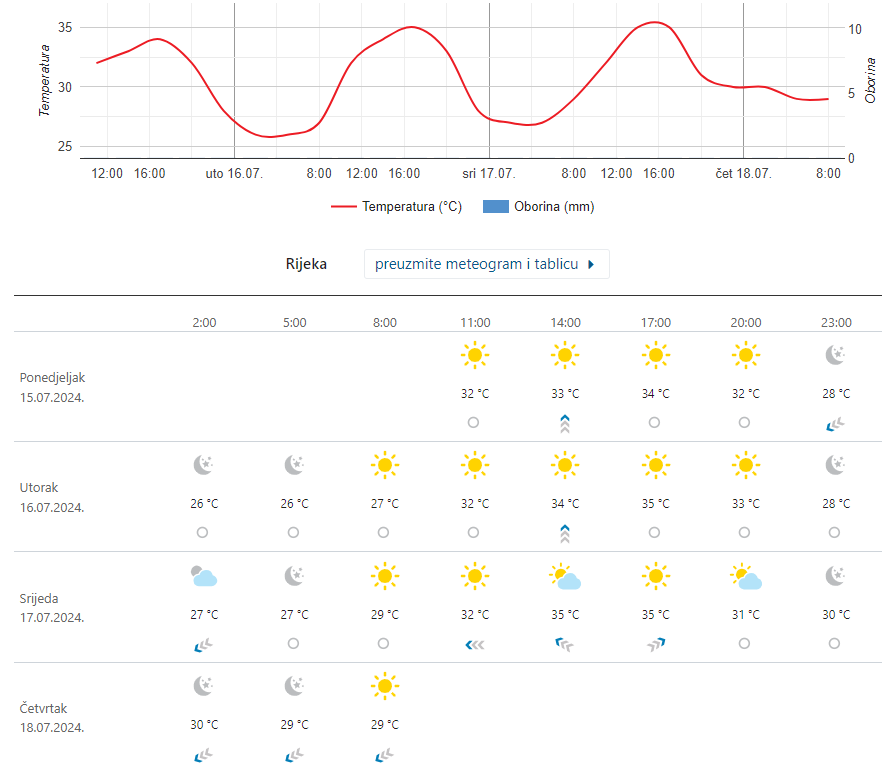Click the wind icon for Thursday 5:00
Screen dimensions: 892x767
tap(294, 755)
